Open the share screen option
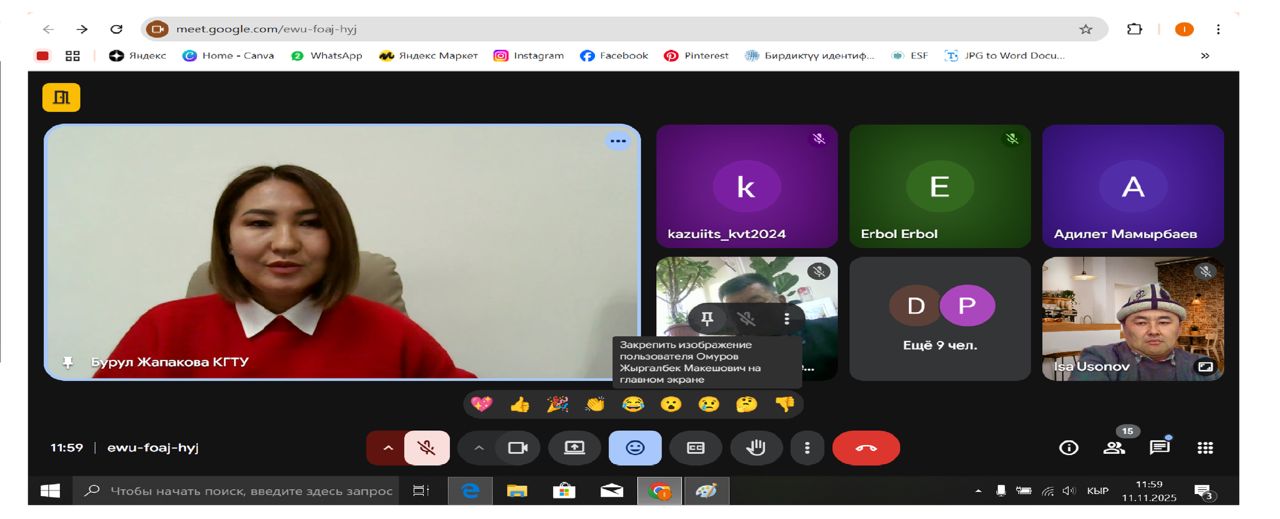Screen dimensions: 1280x519 coord(574,448)
